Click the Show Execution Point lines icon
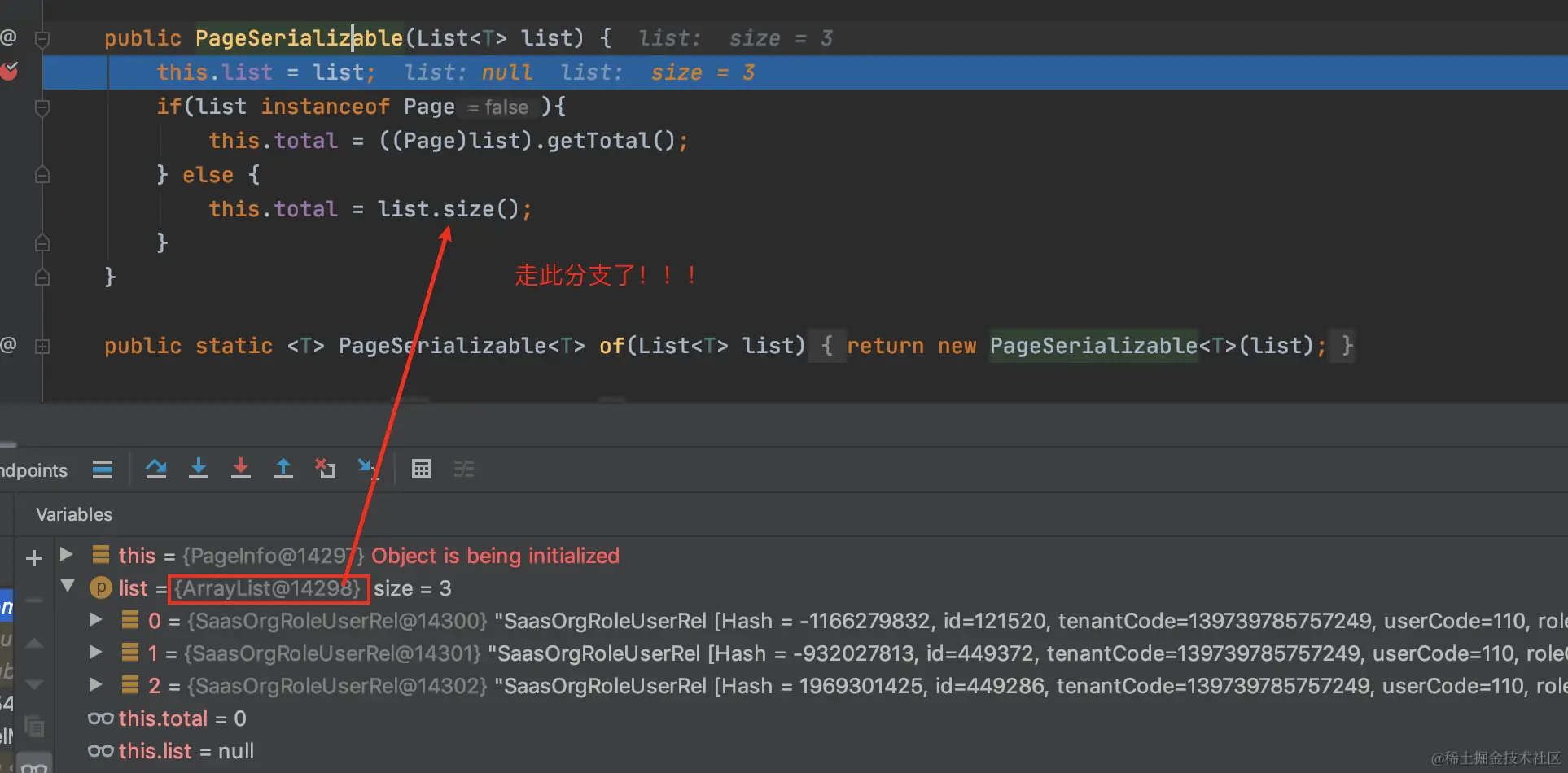Image resolution: width=1568 pixels, height=773 pixels. pyautogui.click(x=103, y=469)
